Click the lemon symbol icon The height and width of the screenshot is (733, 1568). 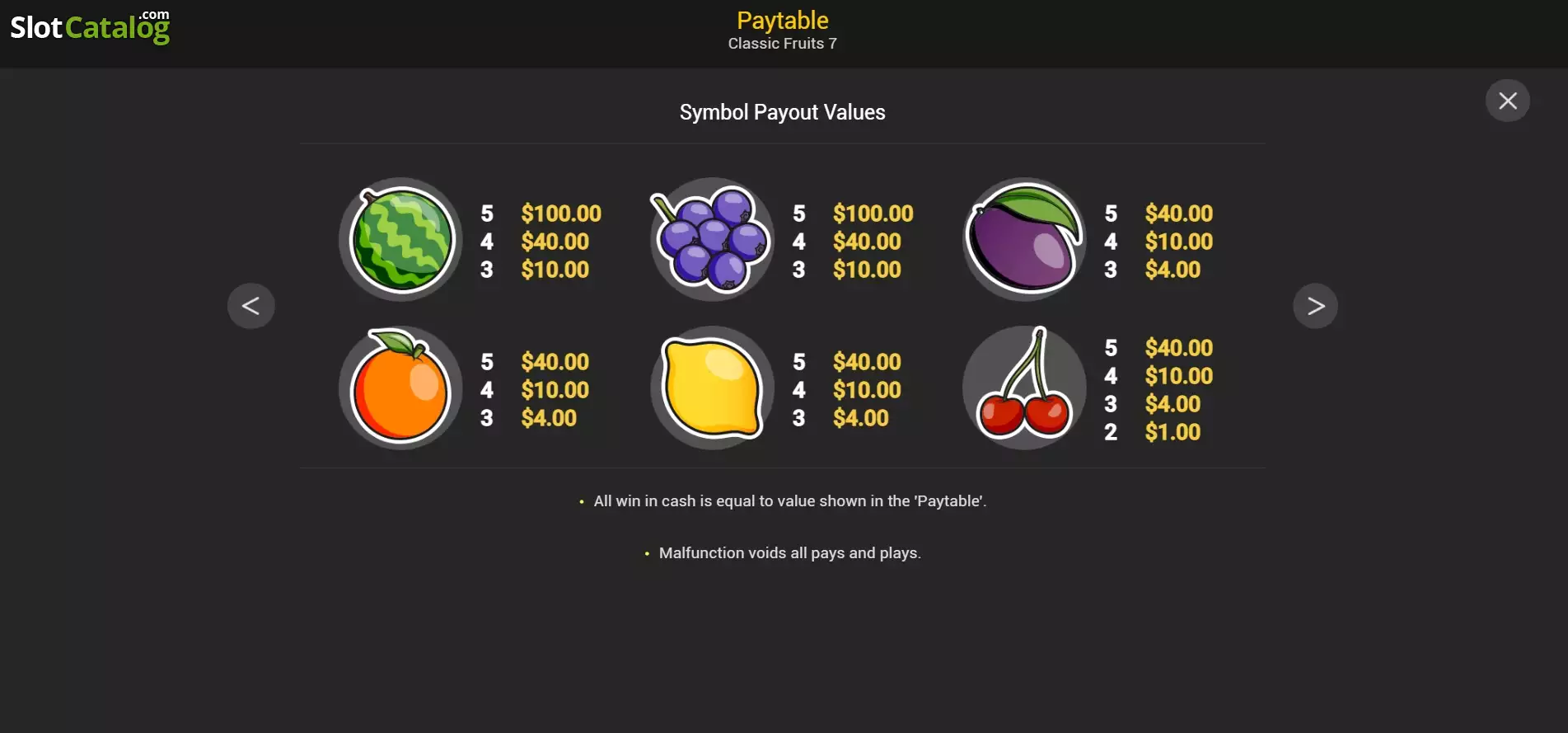tap(712, 388)
